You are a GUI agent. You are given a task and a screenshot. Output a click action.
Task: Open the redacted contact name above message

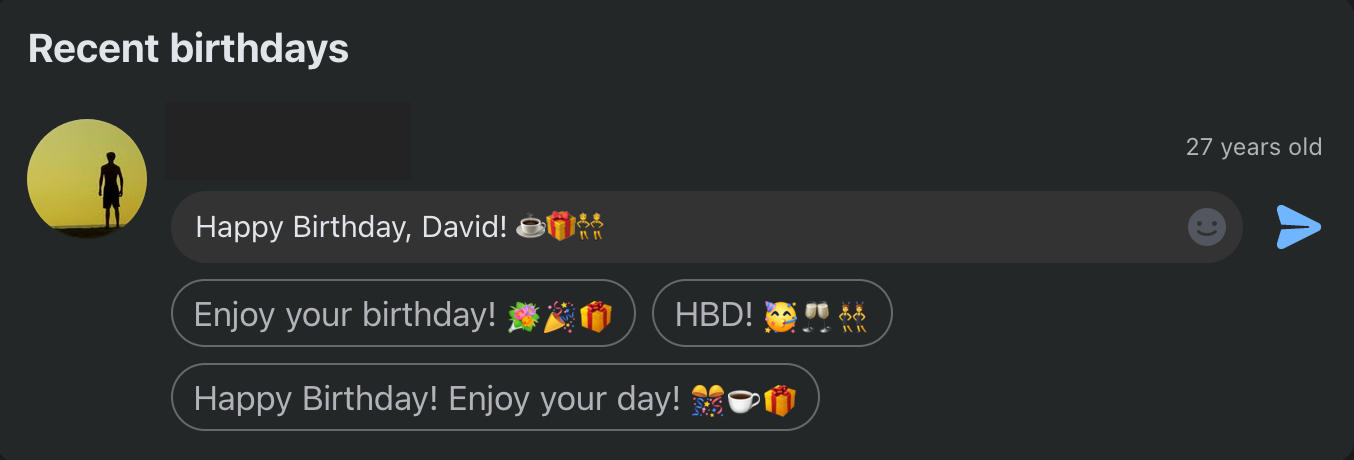pos(288,140)
